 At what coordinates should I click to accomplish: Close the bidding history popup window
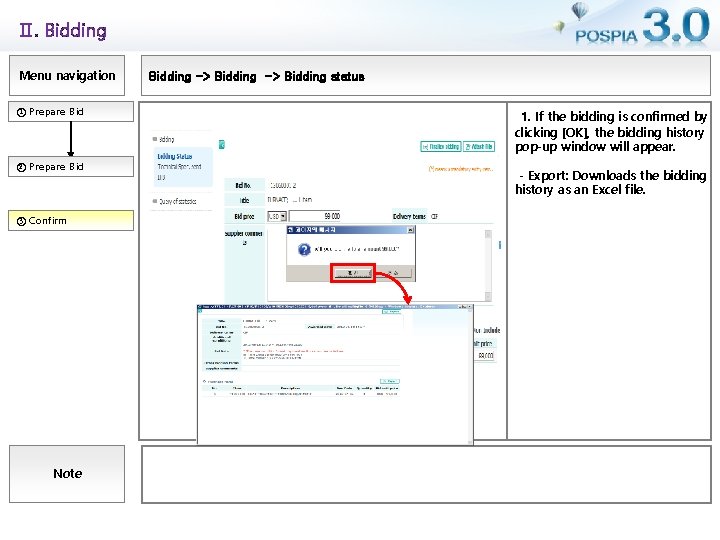469,306
